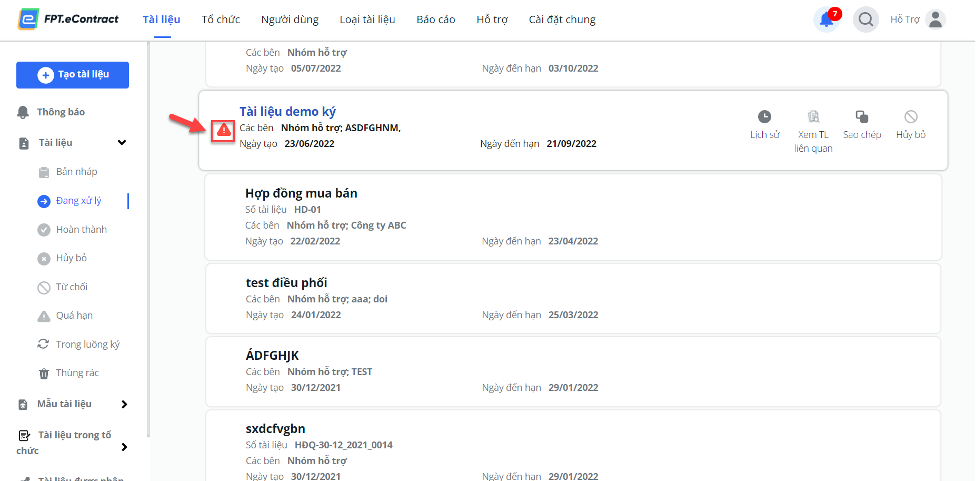The image size is (977, 481).
Task: Click the Sao chép copy icon
Action: [x=862, y=117]
